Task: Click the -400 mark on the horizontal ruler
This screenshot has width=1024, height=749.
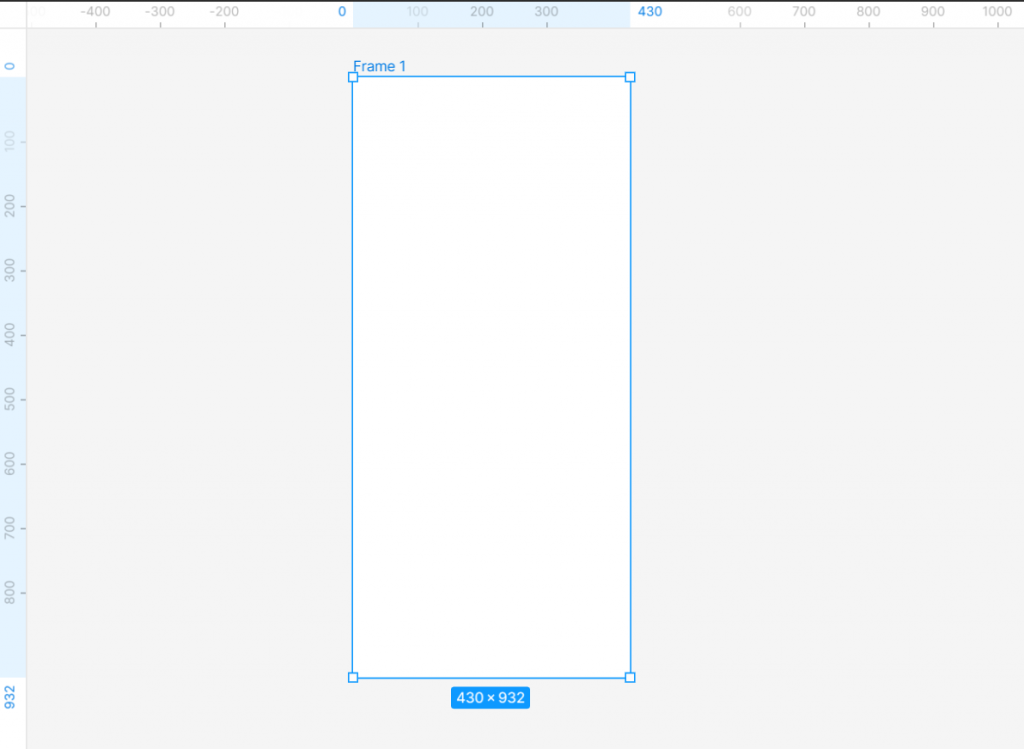Action: pos(96,13)
